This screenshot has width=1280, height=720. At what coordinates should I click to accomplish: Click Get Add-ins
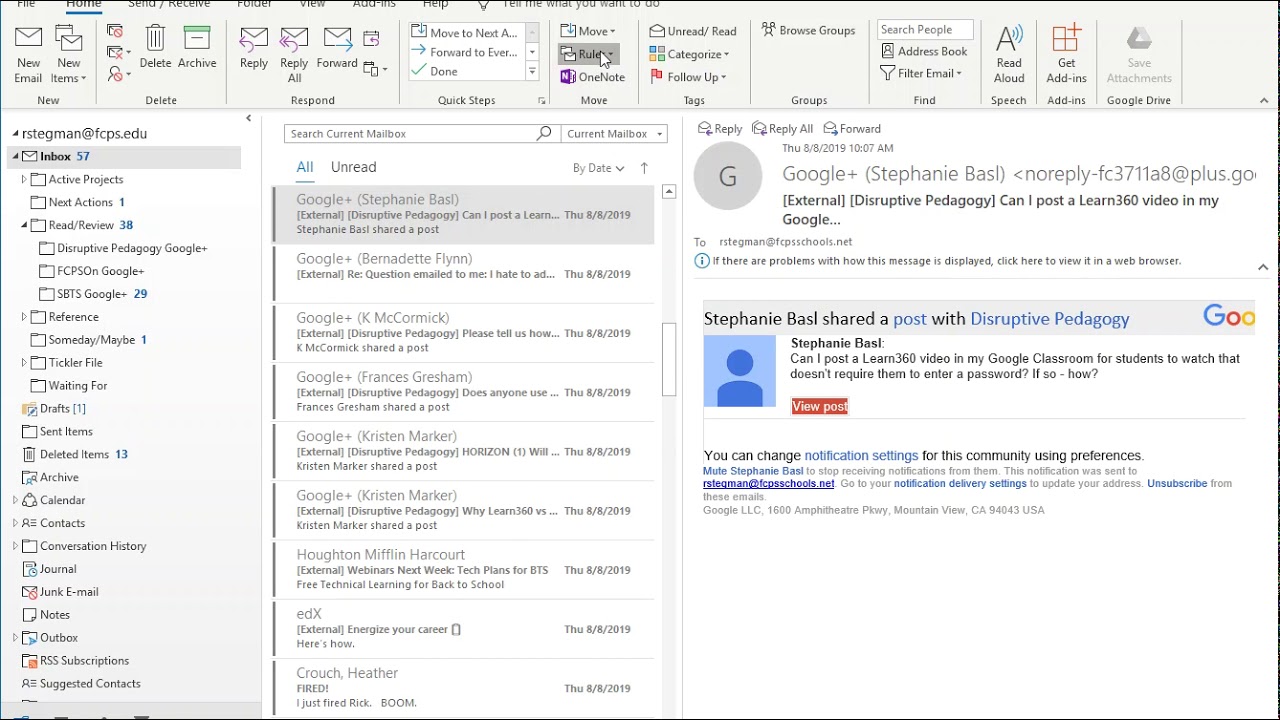pyautogui.click(x=1066, y=55)
